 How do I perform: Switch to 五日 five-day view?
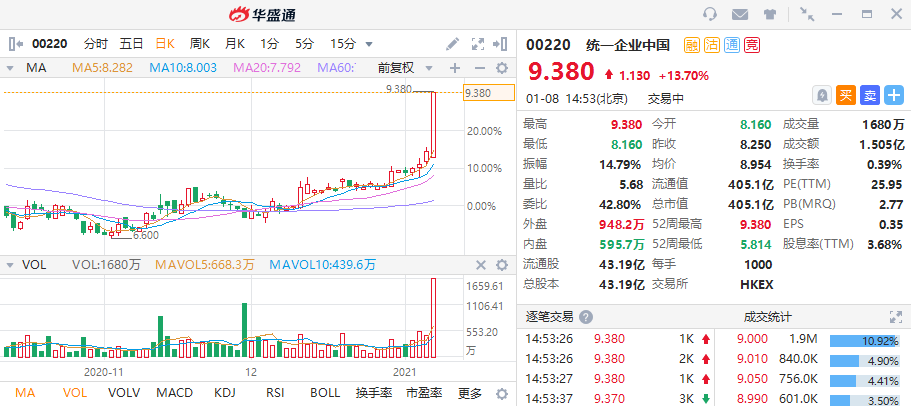click(x=131, y=44)
